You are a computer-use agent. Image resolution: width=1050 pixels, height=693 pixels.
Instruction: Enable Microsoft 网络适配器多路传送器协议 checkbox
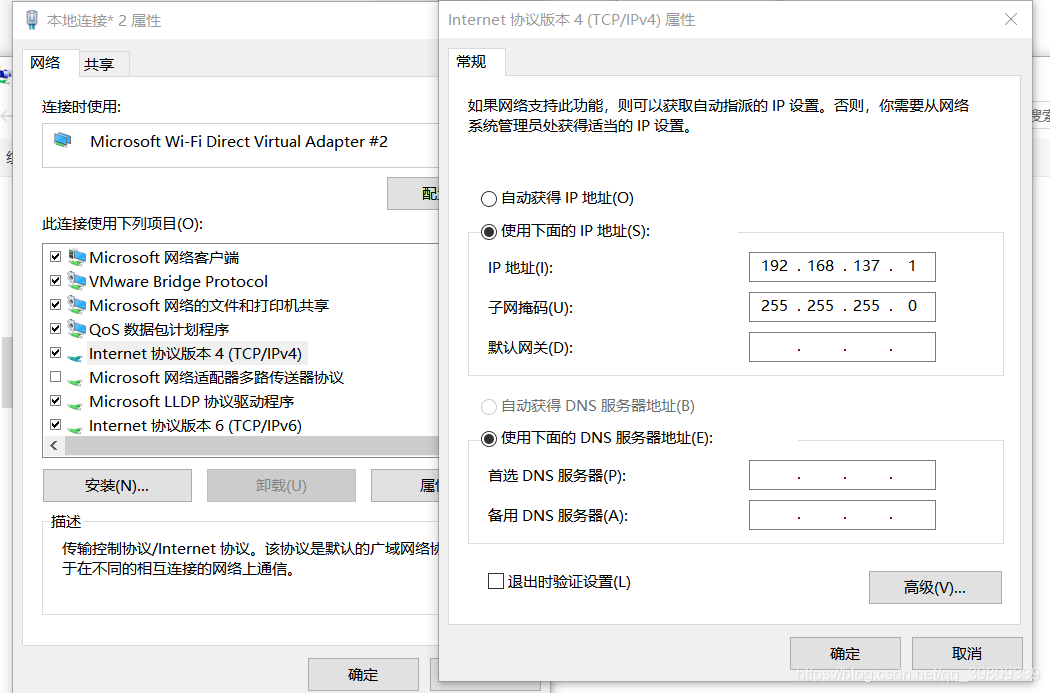[x=56, y=377]
